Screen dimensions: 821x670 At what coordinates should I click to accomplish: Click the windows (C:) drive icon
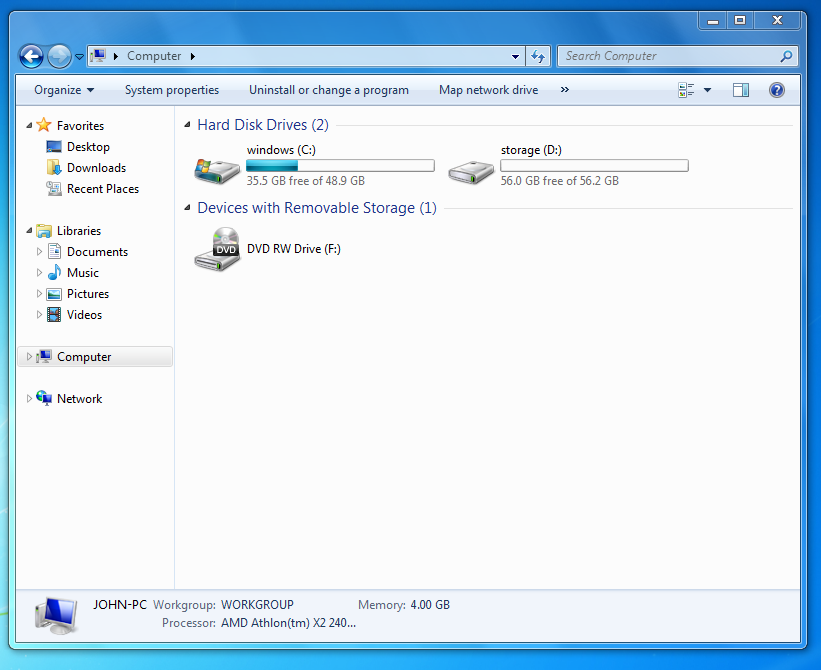click(217, 171)
